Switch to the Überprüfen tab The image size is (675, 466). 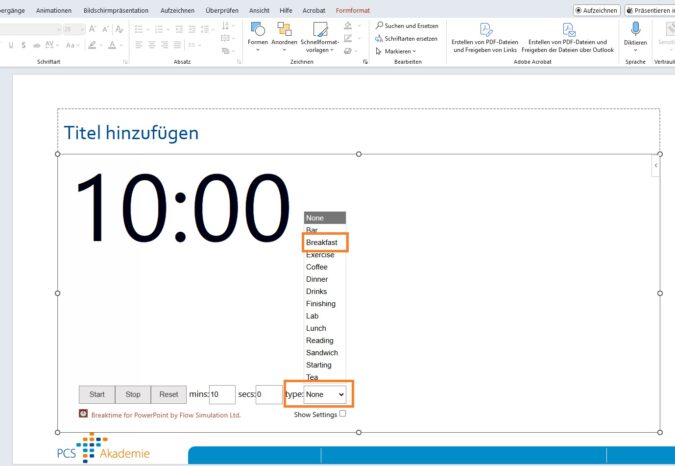pos(222,10)
